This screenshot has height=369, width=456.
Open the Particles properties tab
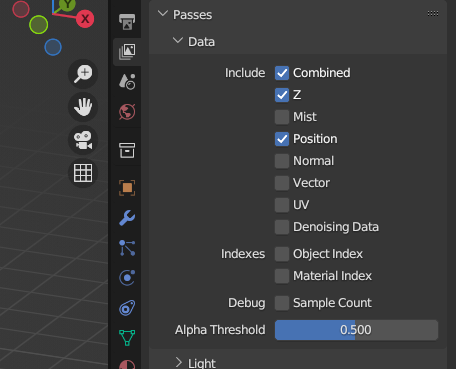pyautogui.click(x=127, y=248)
